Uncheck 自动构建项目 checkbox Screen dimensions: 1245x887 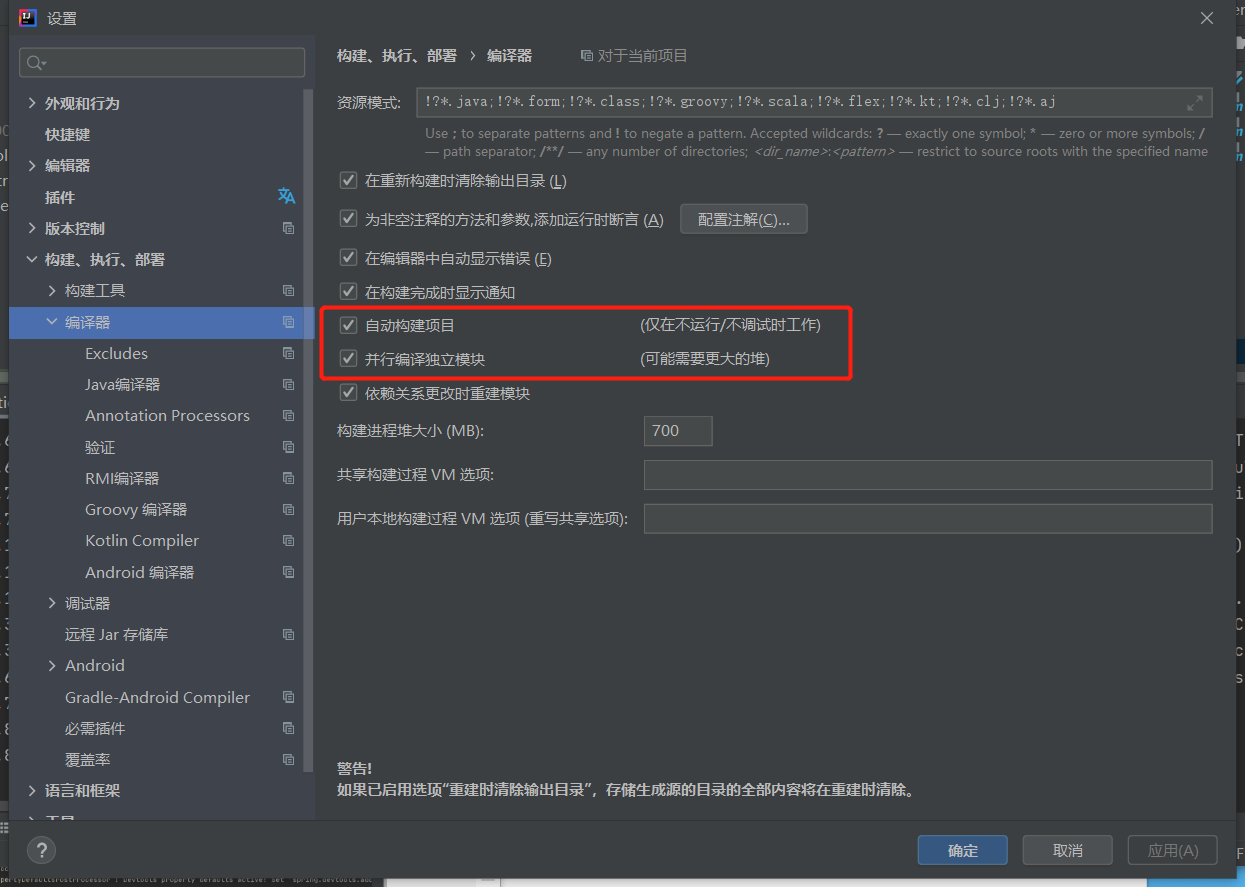348,325
